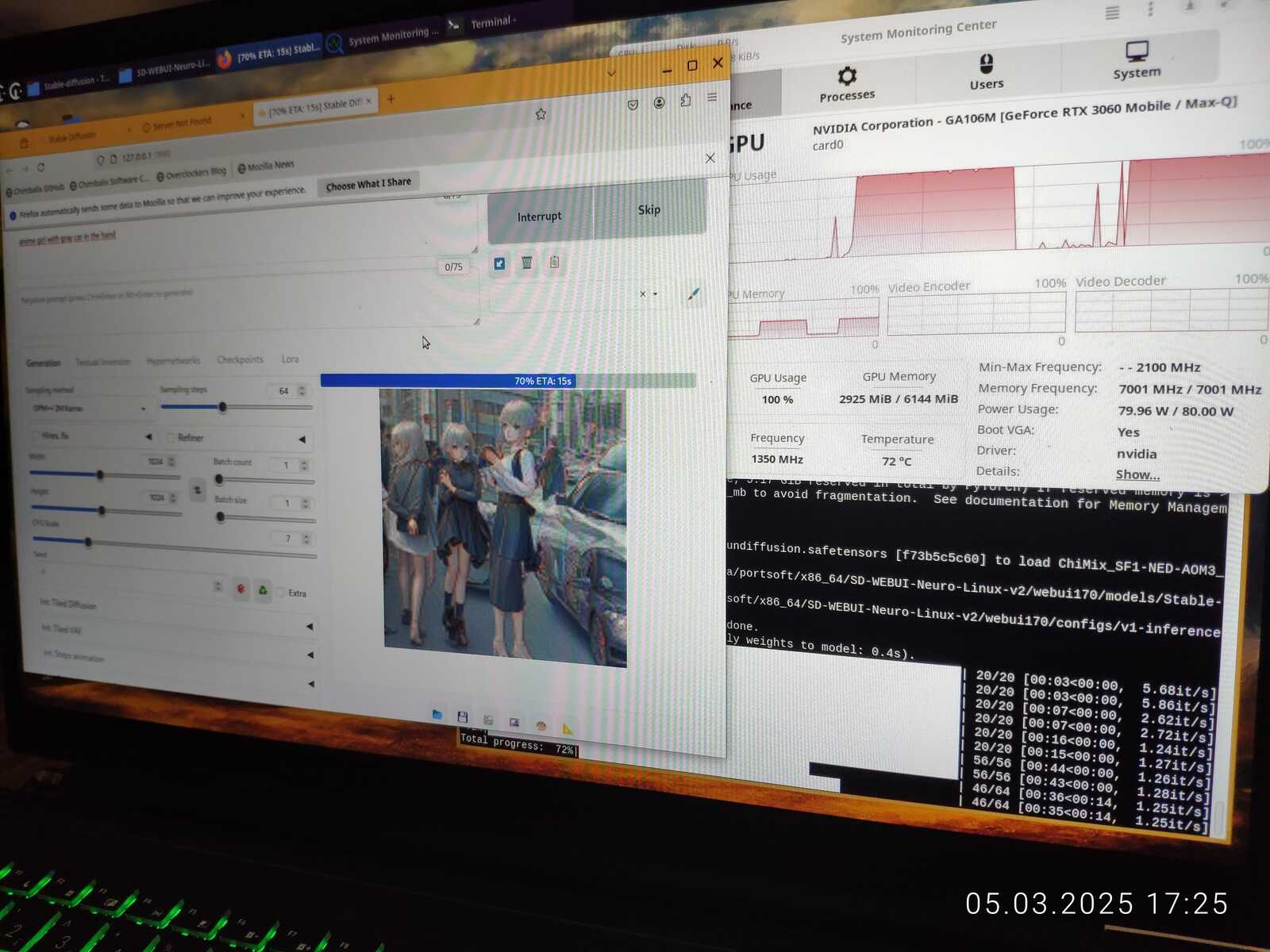Viewport: 1270px width, 952px height.
Task: Open a new Firefox tab with plus
Action: tap(391, 99)
